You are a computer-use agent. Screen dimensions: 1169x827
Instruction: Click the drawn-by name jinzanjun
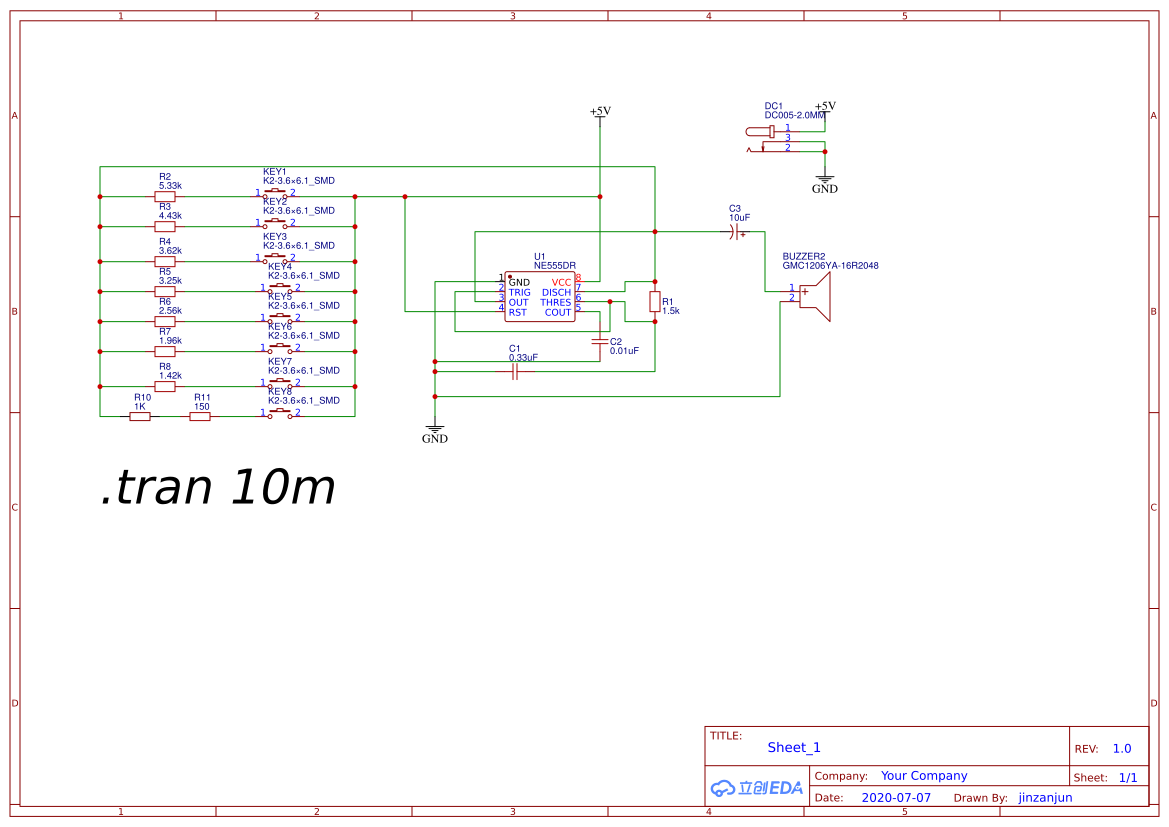tap(1045, 798)
